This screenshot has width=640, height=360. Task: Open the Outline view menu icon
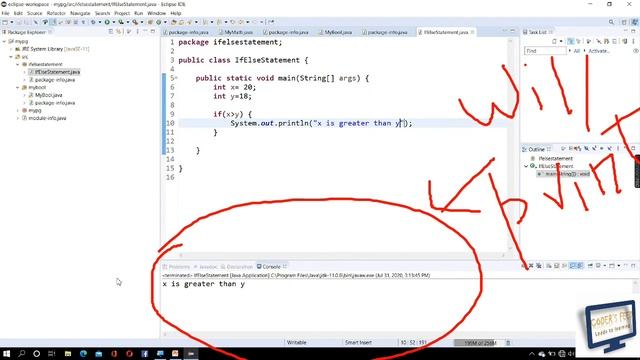[618, 149]
